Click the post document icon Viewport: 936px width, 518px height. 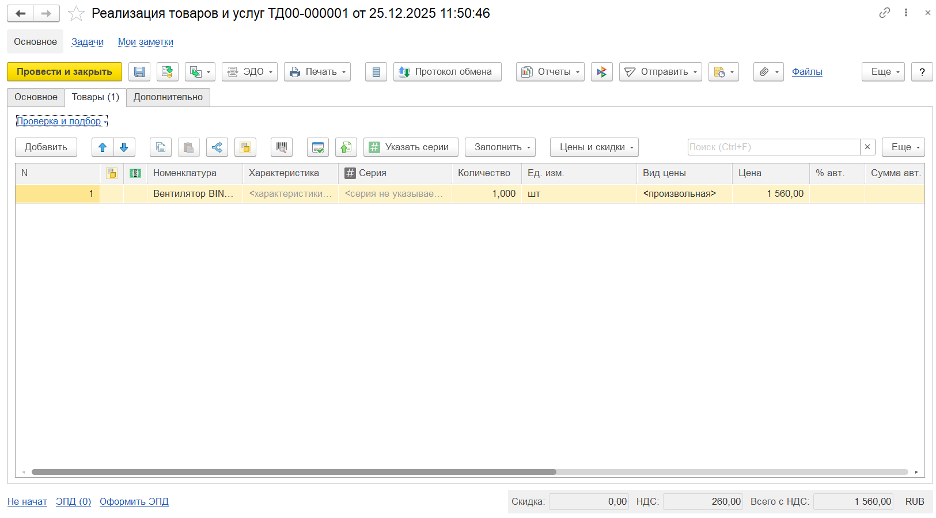tap(167, 72)
